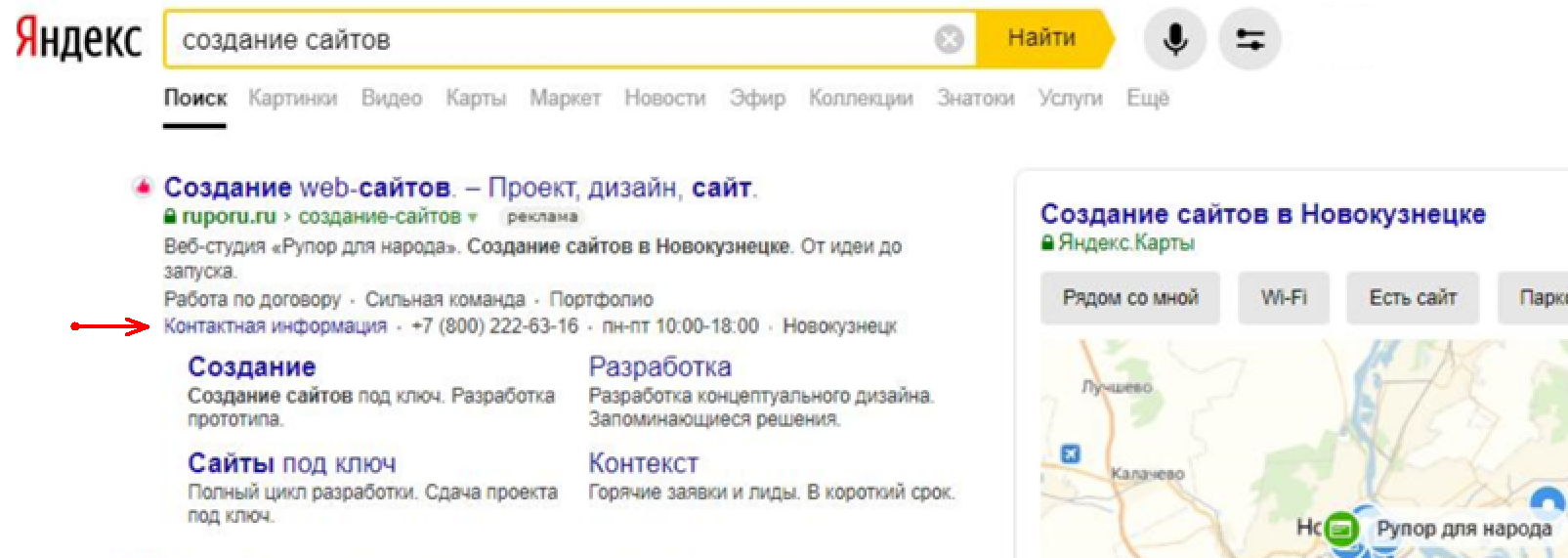Viewport: 1568px width, 558px height.
Task: Click the ruporu.ru domain link
Action: (229, 216)
